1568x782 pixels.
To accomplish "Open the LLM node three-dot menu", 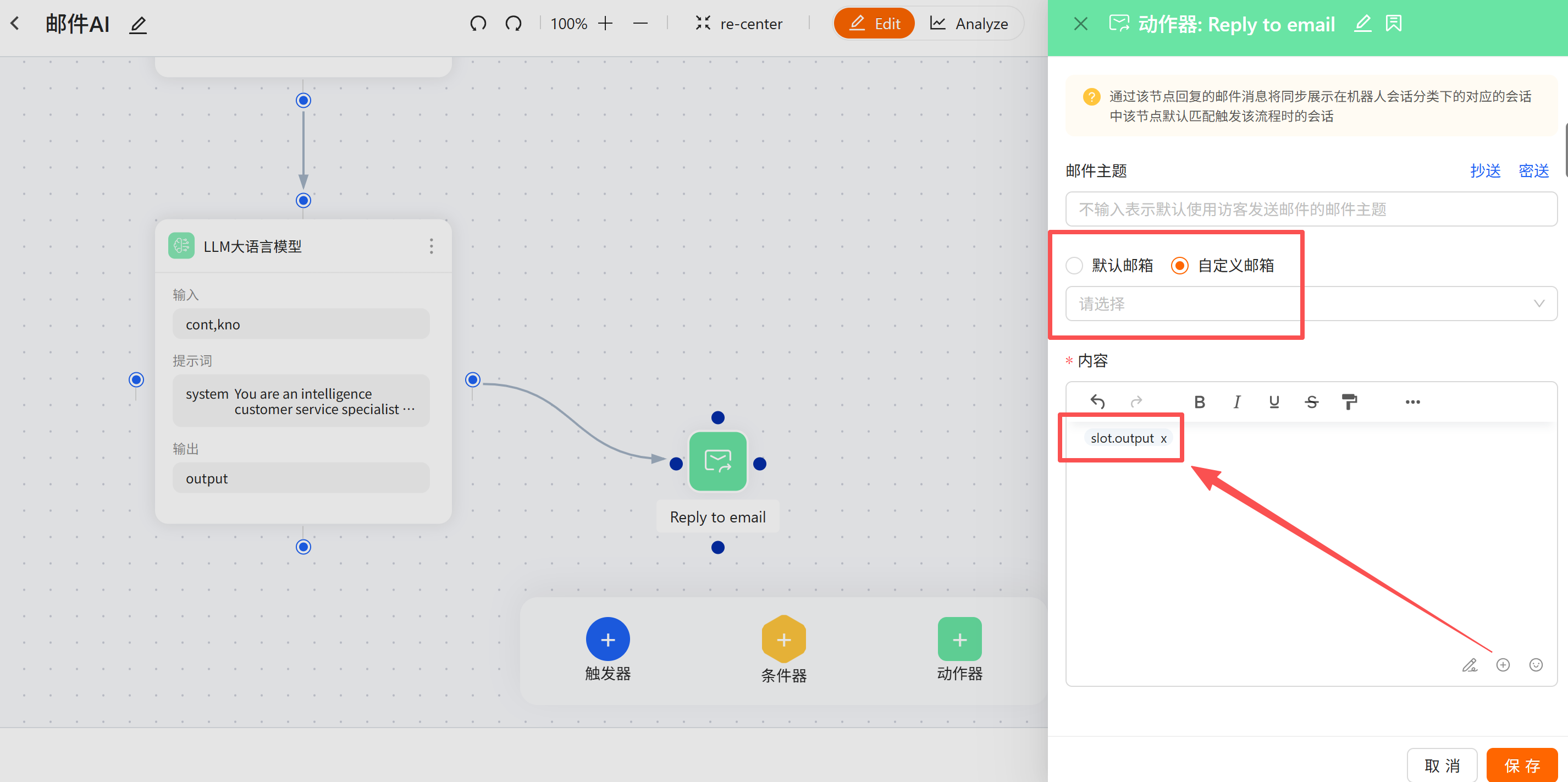I will pos(432,246).
